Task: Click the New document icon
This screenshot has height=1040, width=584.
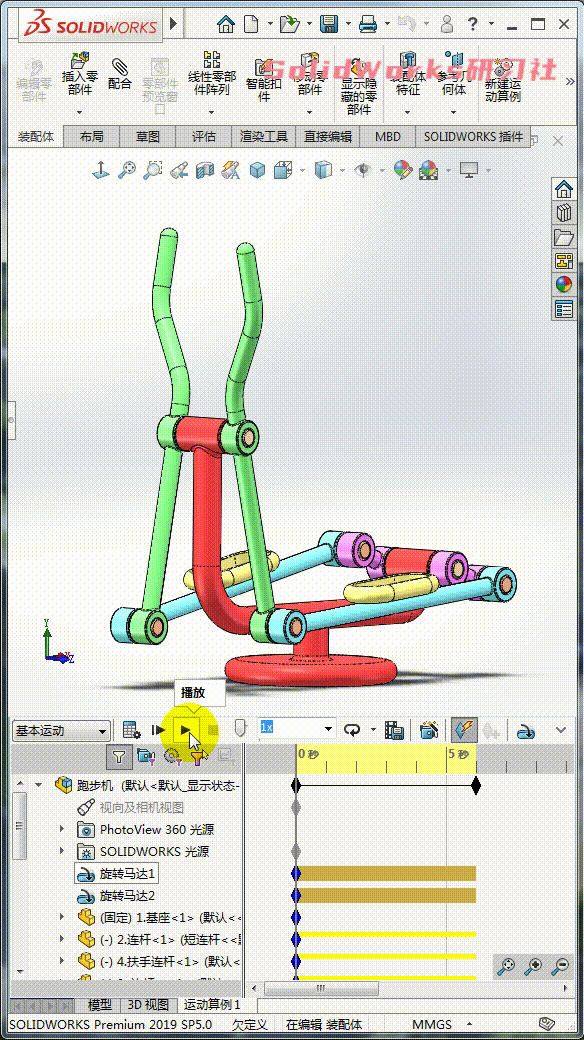Action: click(x=251, y=25)
